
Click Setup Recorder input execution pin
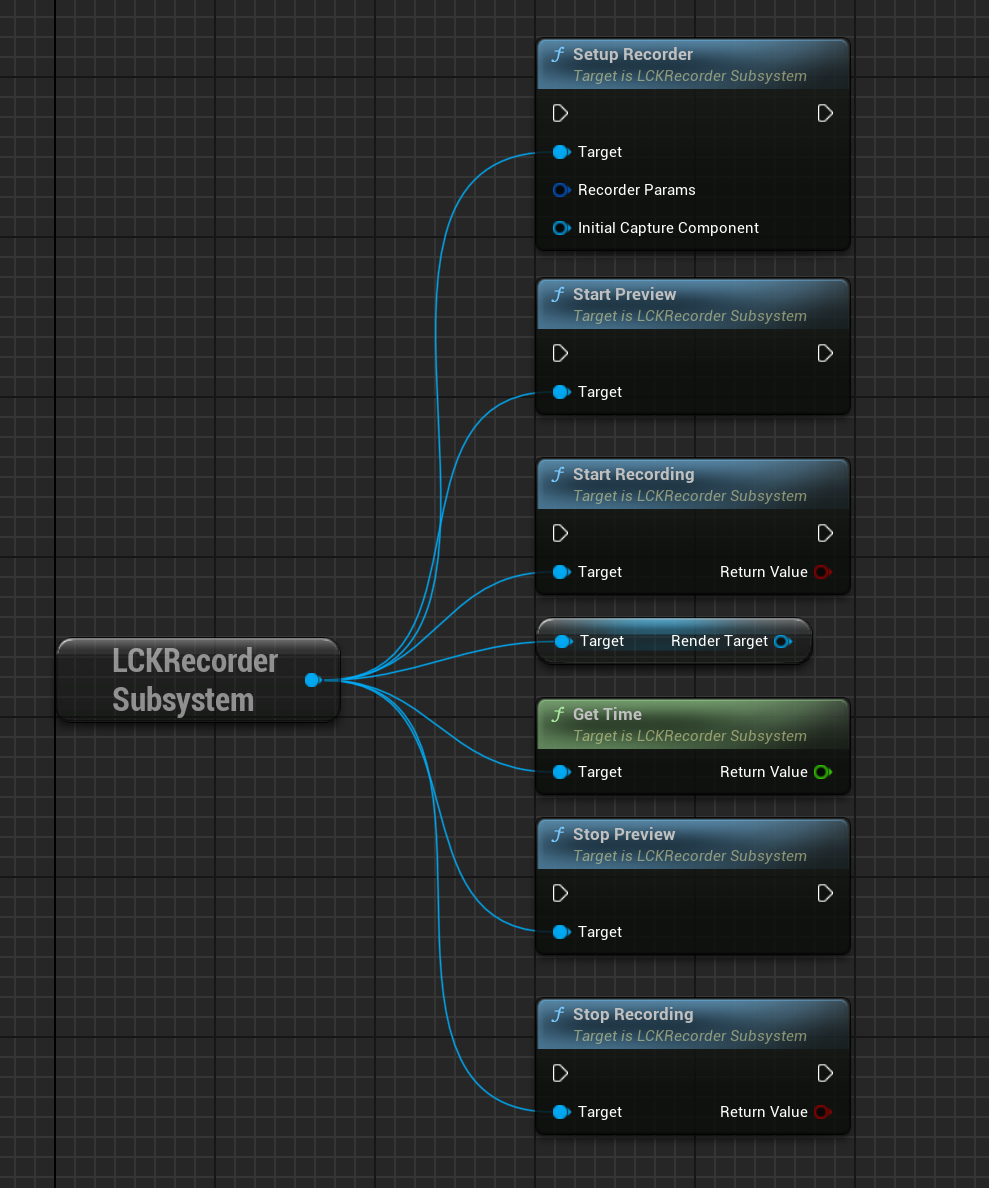point(560,114)
